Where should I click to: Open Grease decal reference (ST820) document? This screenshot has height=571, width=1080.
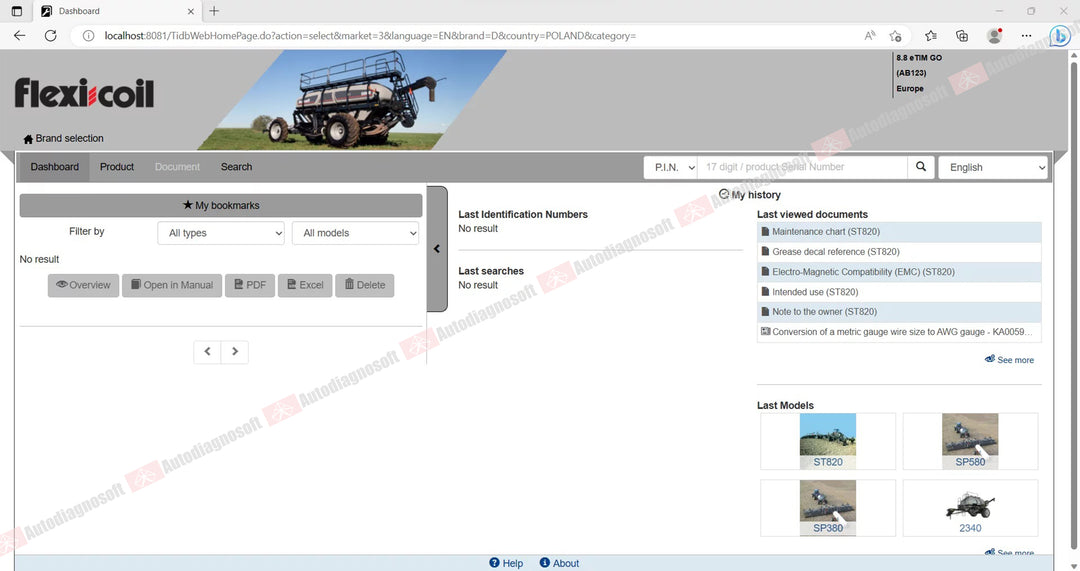899,252
